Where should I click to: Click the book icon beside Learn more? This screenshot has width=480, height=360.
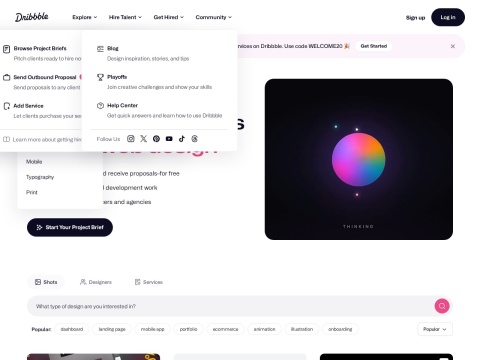click(x=6, y=139)
